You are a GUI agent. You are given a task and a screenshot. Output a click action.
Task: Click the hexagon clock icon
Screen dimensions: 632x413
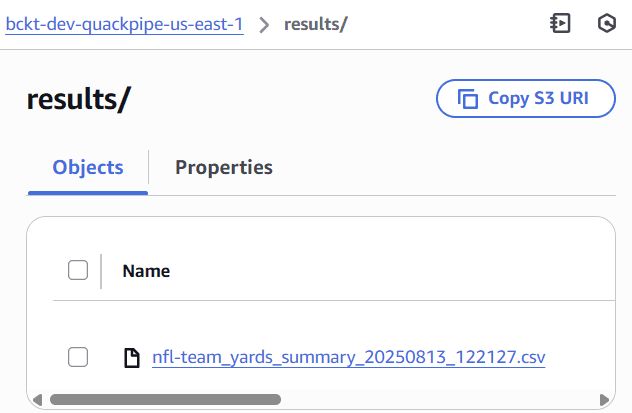[x=607, y=23]
